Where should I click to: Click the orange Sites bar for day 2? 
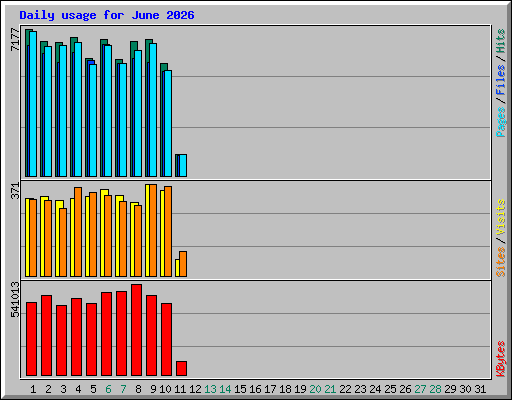48,238
